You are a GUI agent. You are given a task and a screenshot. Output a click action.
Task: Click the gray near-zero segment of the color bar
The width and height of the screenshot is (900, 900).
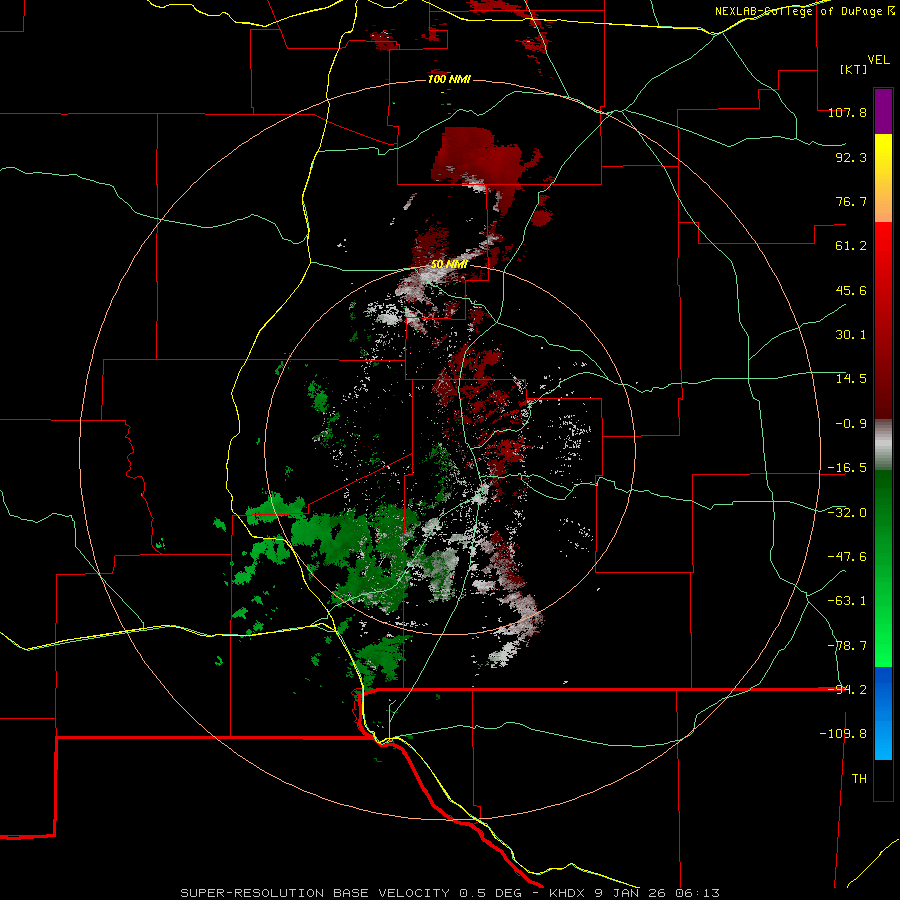tap(883, 445)
